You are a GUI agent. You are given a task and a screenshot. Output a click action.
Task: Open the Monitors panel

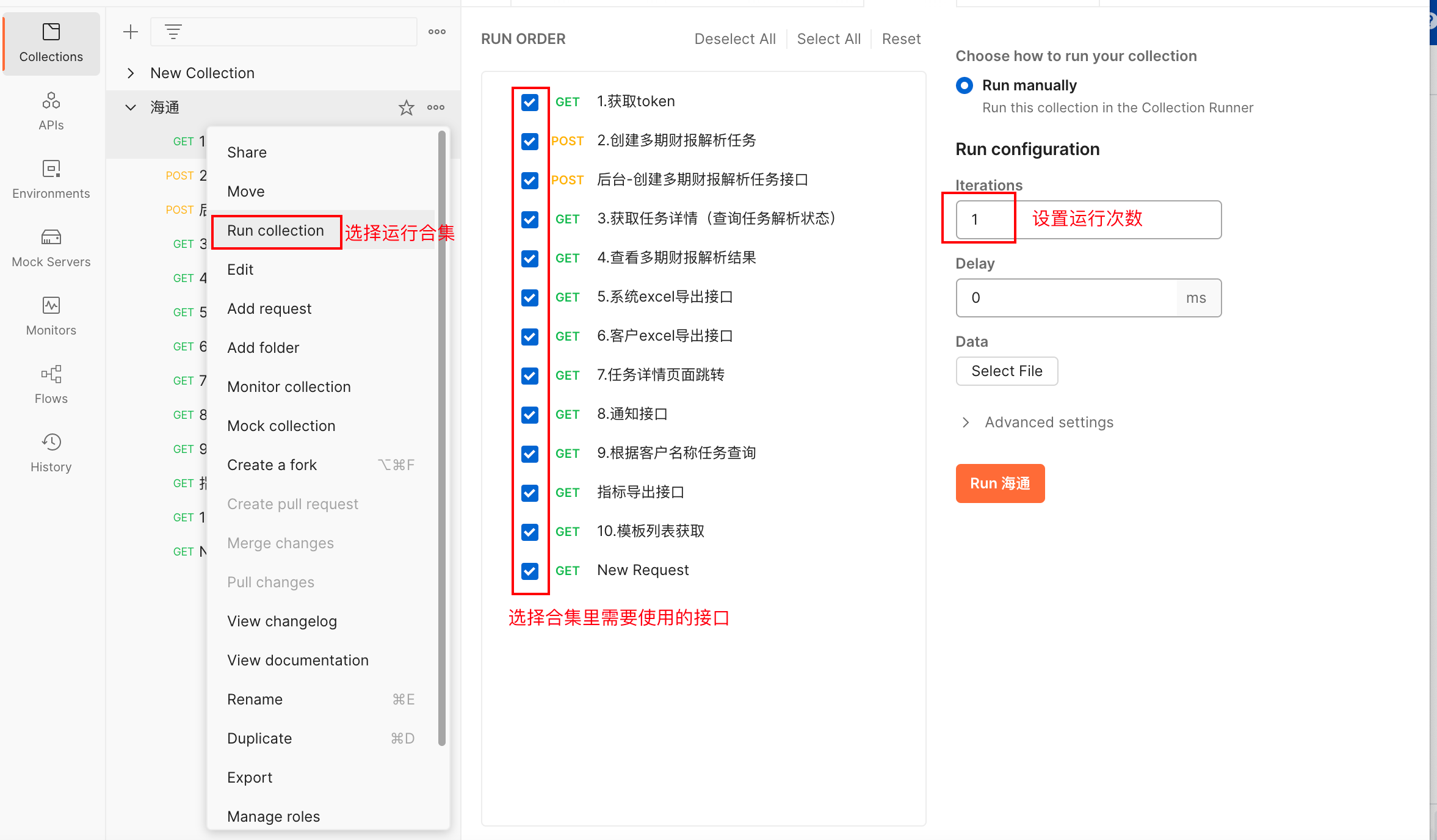click(x=51, y=315)
